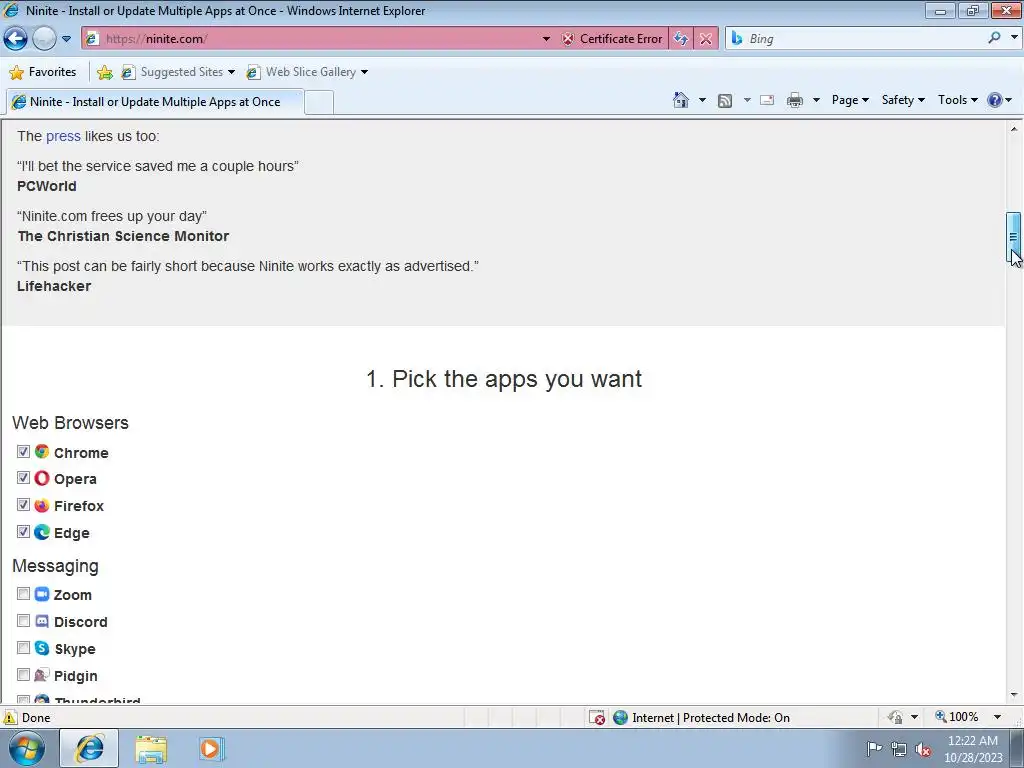Image resolution: width=1024 pixels, height=768 pixels.
Task: Click the Add to Favorites Bar icon
Action: tap(104, 72)
